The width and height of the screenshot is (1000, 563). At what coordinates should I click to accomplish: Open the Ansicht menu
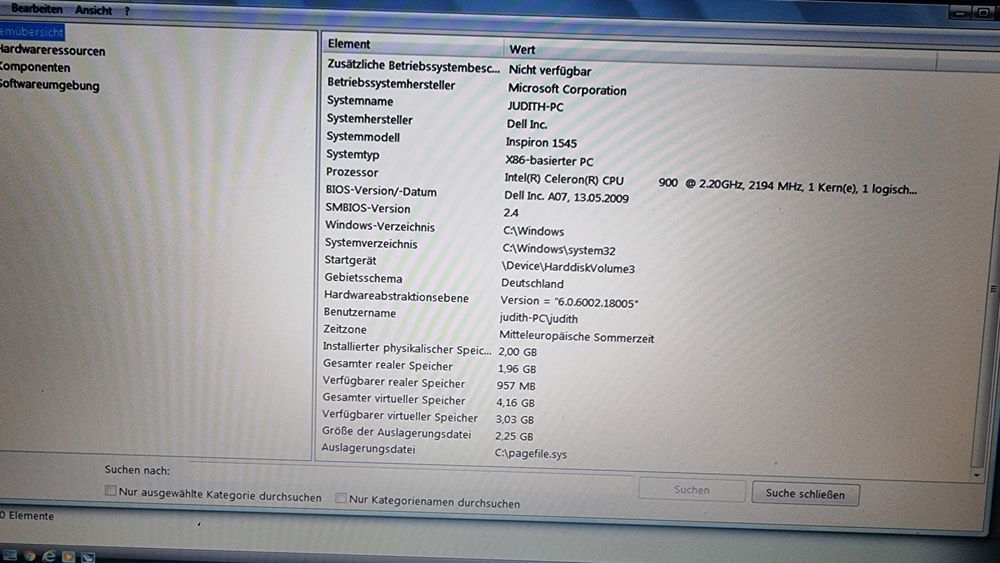[x=94, y=10]
